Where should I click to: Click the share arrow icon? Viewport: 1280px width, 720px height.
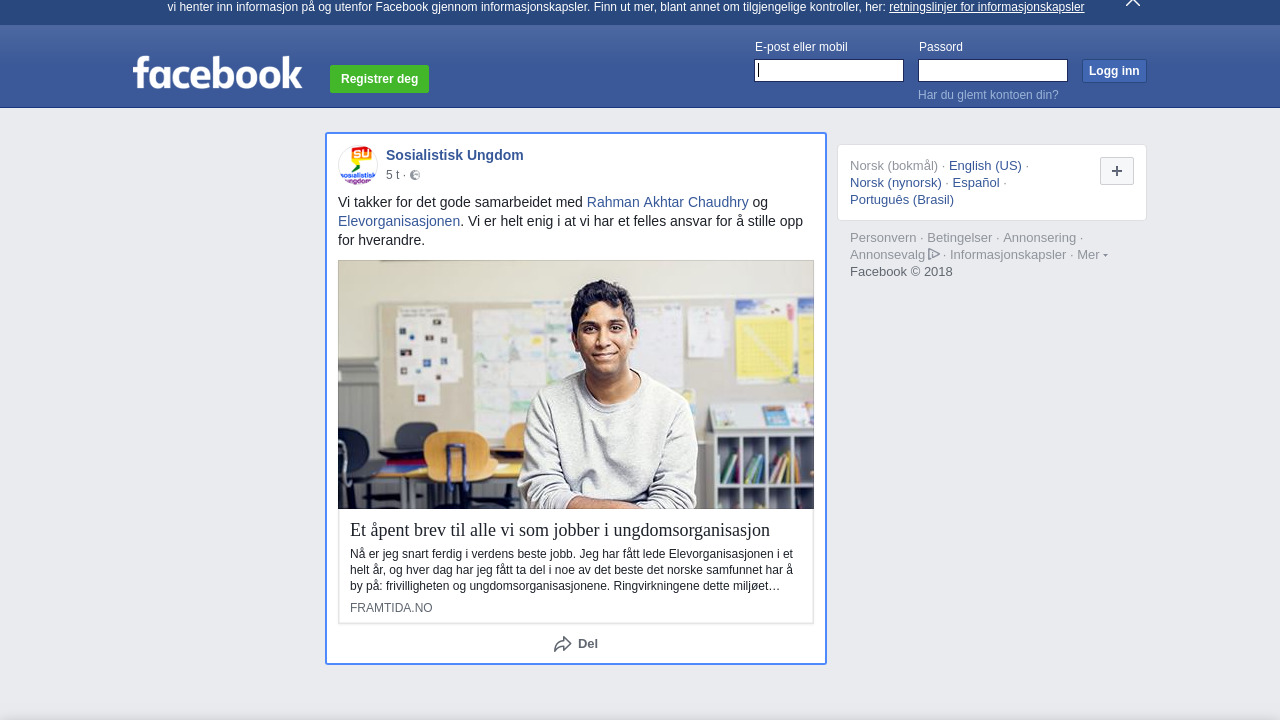(563, 644)
